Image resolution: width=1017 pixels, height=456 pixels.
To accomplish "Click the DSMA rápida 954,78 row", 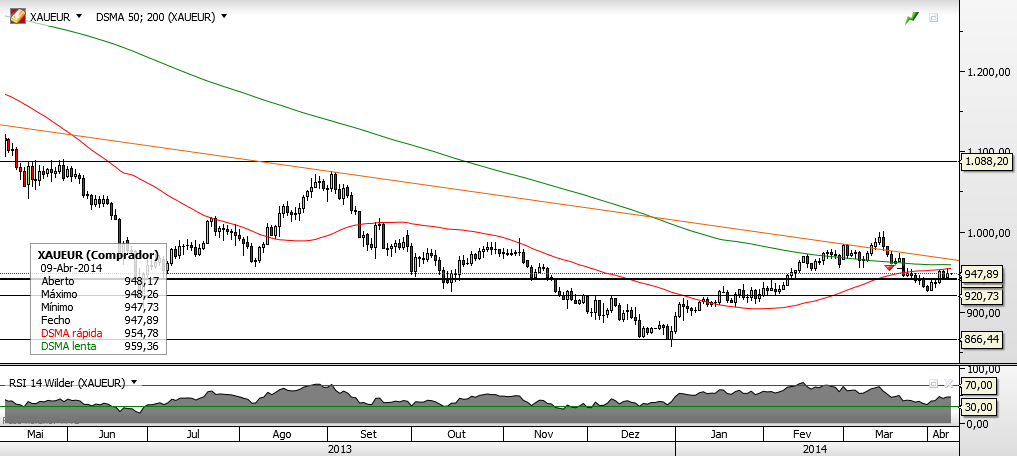I will pyautogui.click(x=99, y=333).
